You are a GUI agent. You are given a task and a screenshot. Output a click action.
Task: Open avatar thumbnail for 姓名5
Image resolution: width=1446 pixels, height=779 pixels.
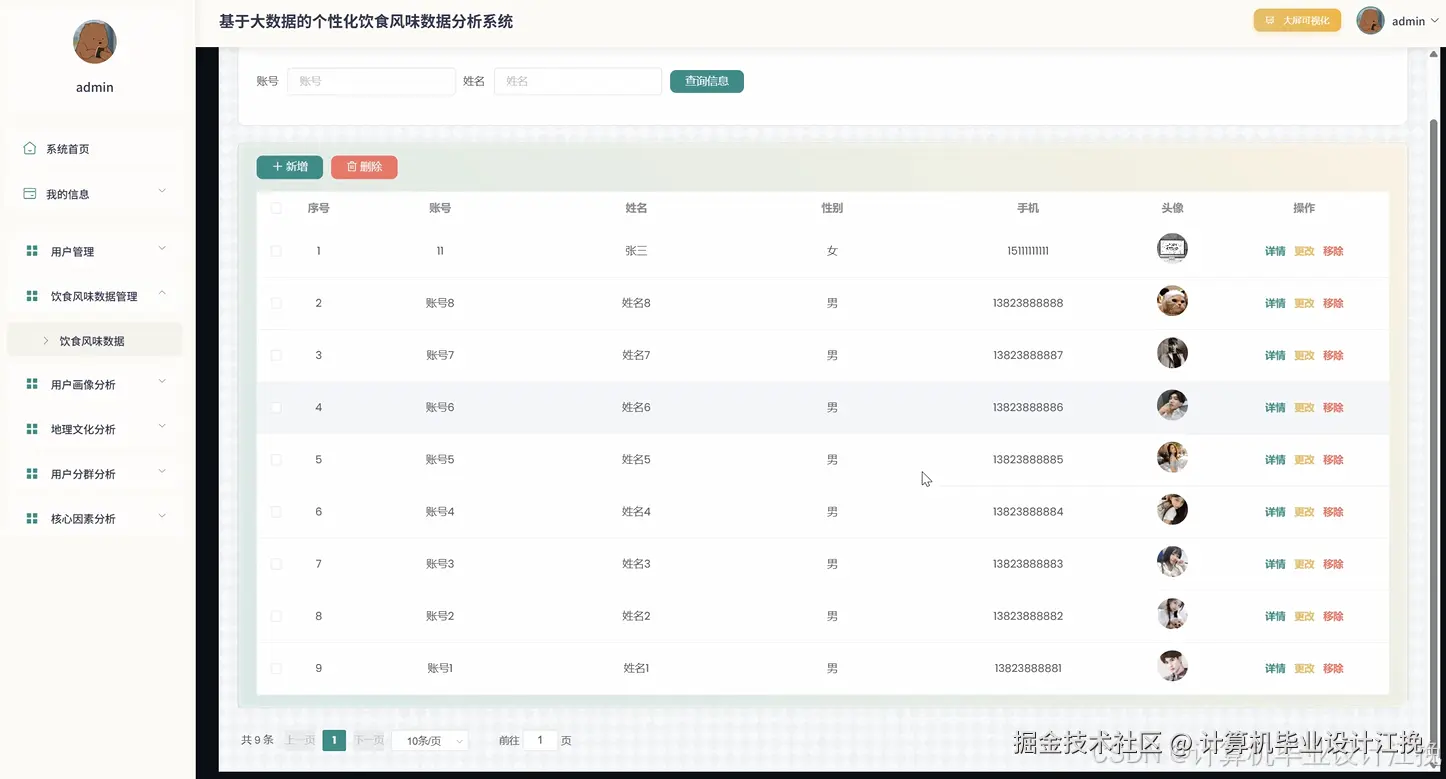click(1172, 457)
